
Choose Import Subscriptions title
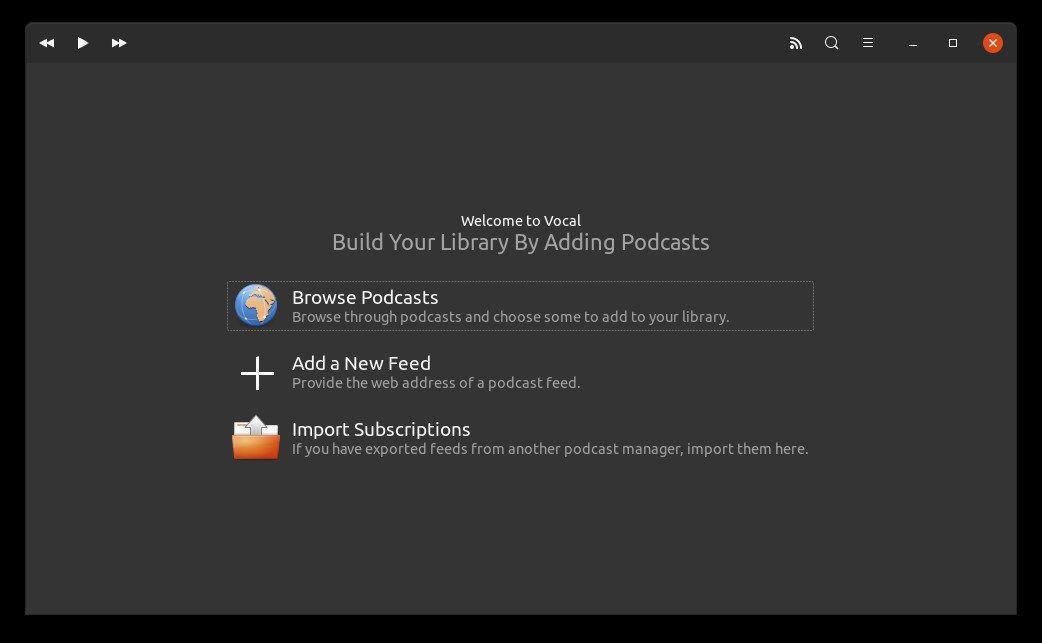coord(381,429)
